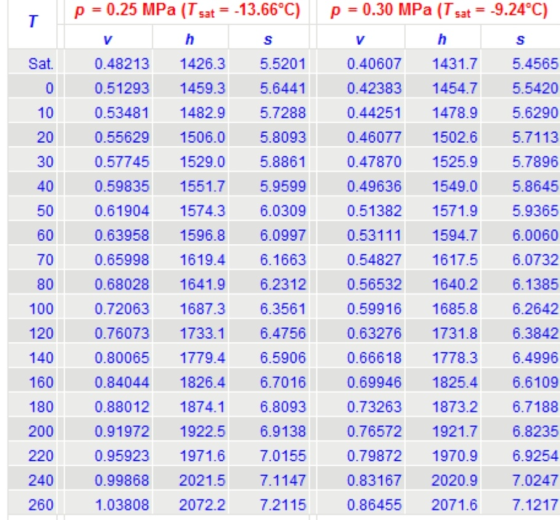Click the v header under 0.25 MPa
Viewport: 560px width, 520px height.
click(x=108, y=39)
